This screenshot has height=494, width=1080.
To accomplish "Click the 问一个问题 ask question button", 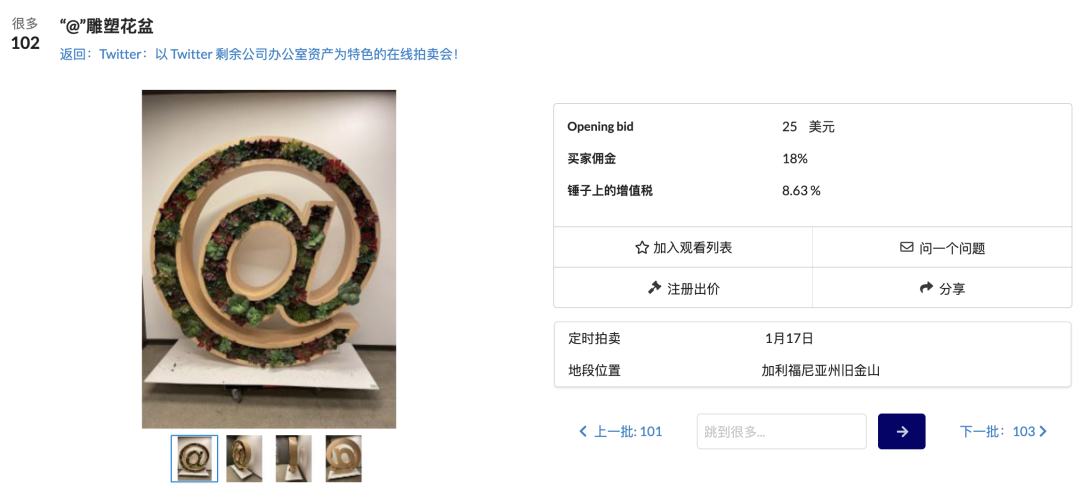I will click(x=942, y=247).
